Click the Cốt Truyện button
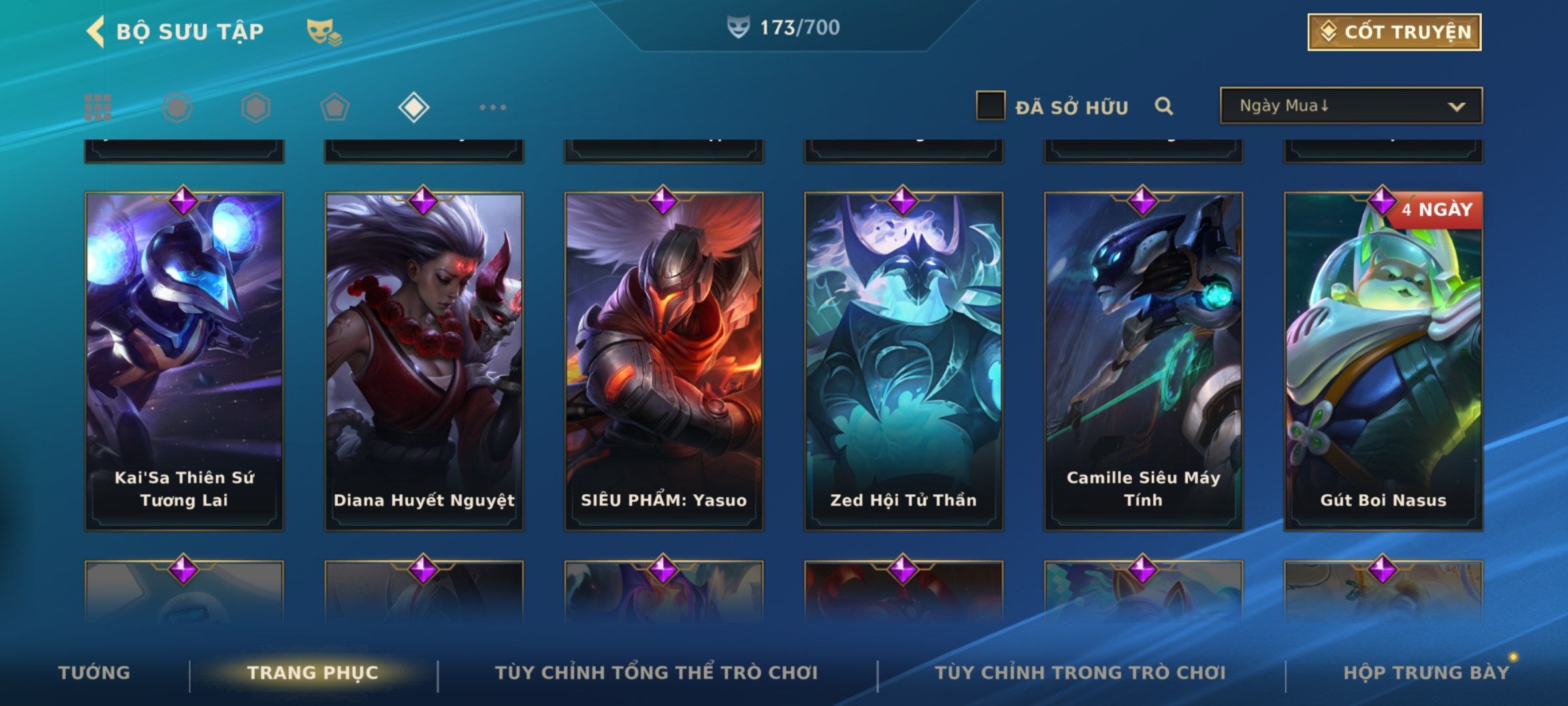This screenshot has height=706, width=1568. (x=1394, y=32)
